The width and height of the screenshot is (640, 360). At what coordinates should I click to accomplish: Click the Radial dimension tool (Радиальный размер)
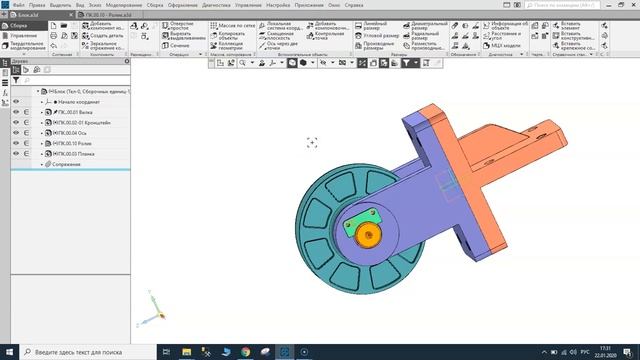pos(421,36)
